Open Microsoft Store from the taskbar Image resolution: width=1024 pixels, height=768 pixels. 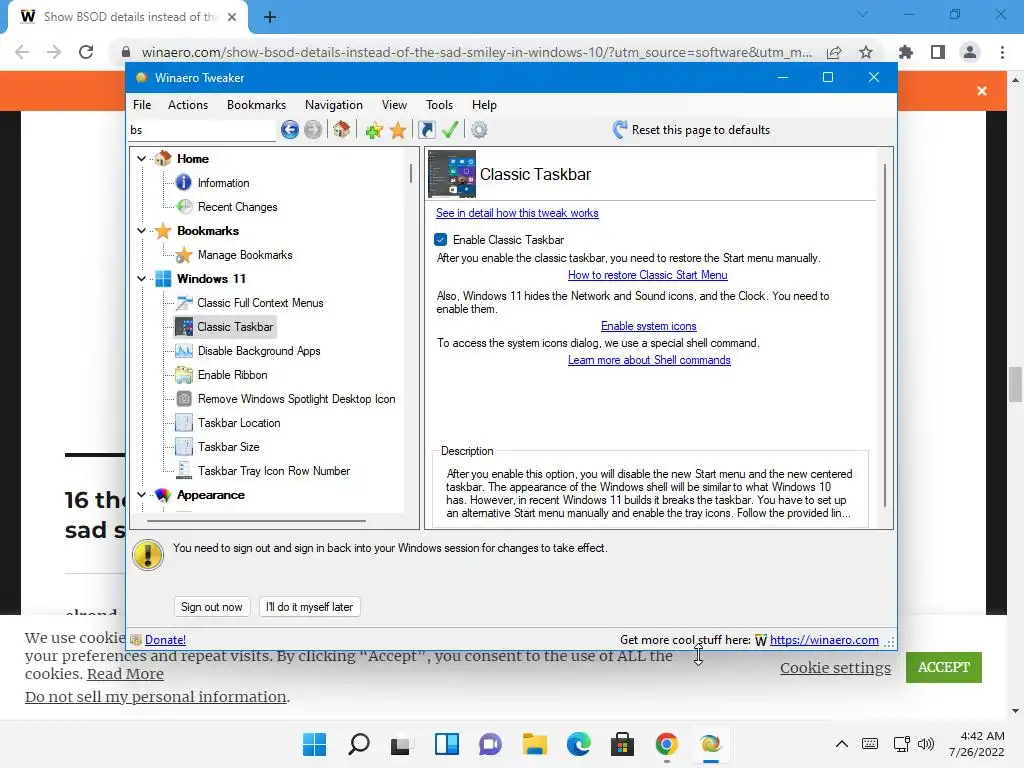pos(622,744)
